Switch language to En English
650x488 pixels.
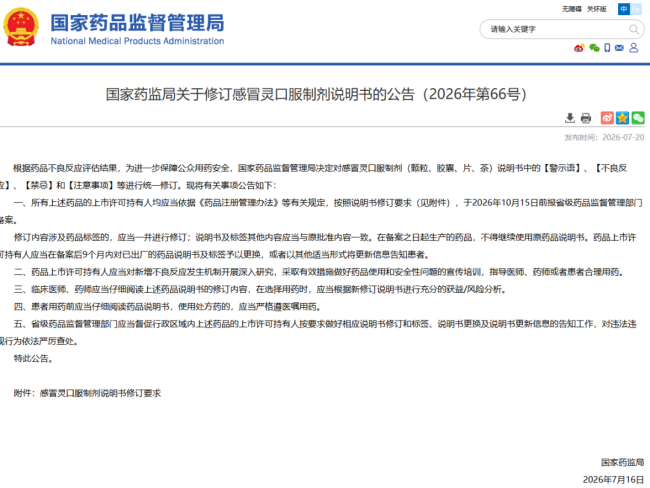[636, 9]
